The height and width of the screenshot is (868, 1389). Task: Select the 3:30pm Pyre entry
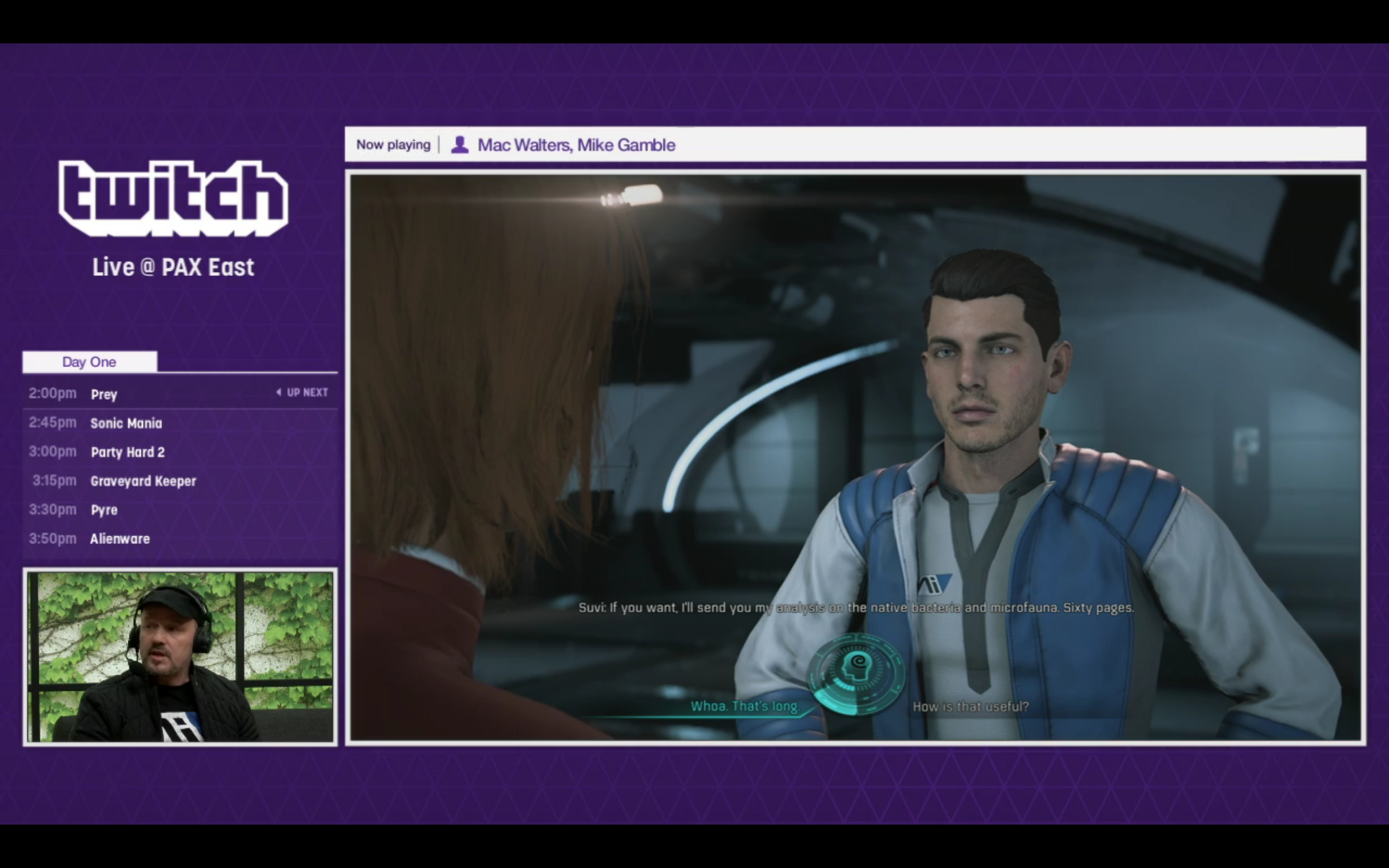(x=104, y=510)
